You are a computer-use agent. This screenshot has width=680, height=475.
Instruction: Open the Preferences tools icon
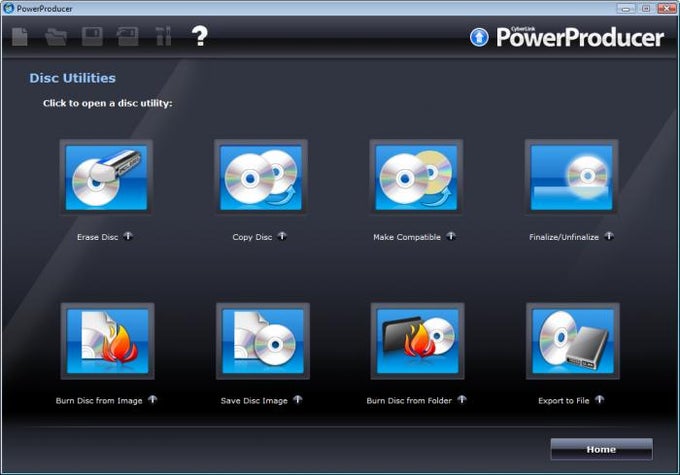[x=163, y=36]
